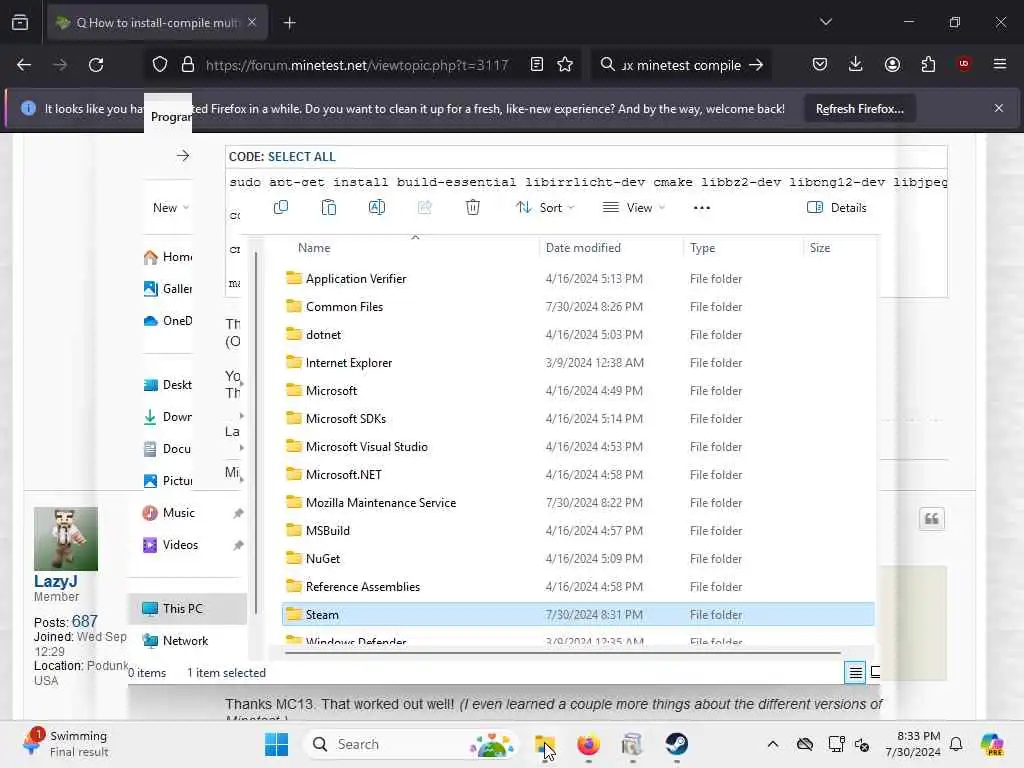The width and height of the screenshot is (1024, 768).
Task: Open Documents in Explorer sidebar
Action: [167, 449]
